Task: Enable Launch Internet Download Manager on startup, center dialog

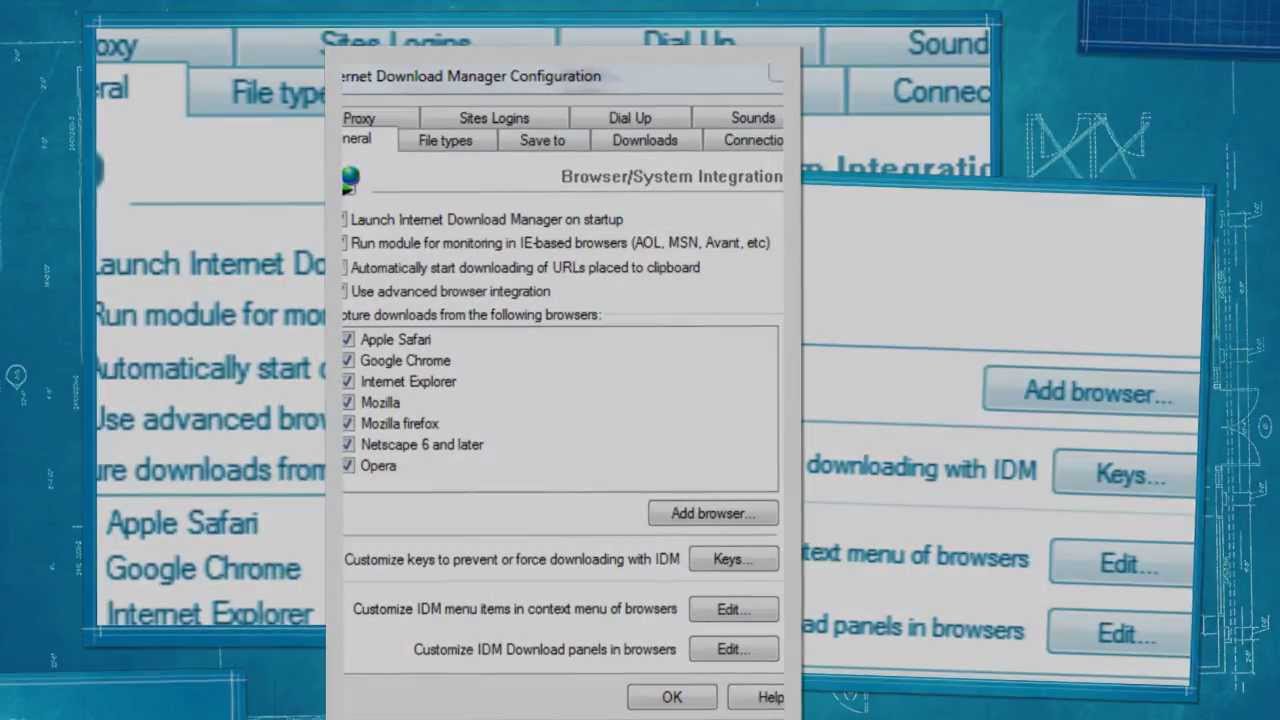Action: 344,219
